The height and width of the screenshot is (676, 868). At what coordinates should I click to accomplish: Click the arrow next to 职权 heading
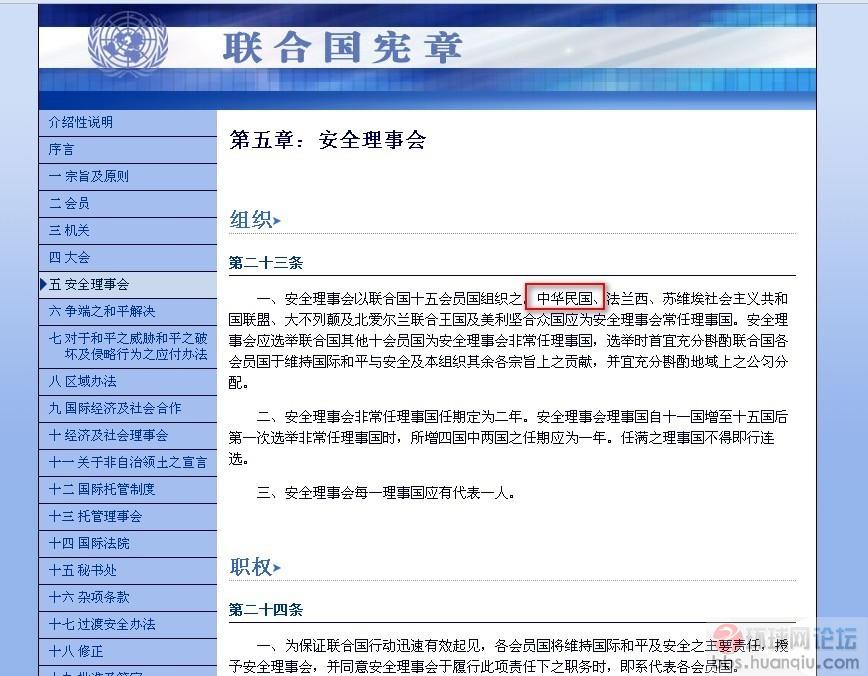coord(277,568)
